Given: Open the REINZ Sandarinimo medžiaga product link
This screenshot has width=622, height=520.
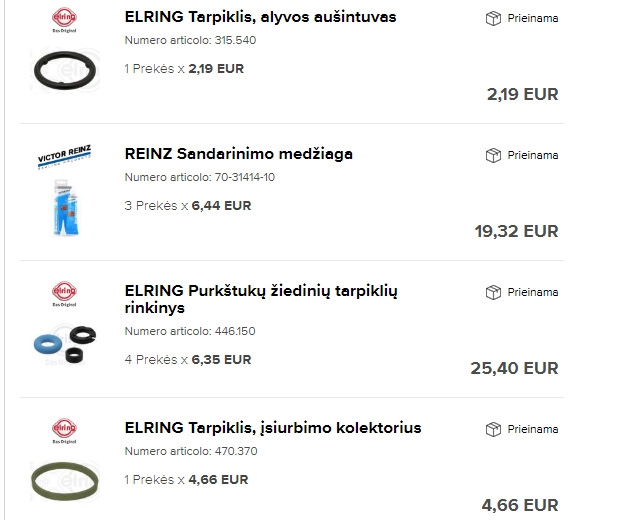Looking at the screenshot, I should tap(238, 154).
